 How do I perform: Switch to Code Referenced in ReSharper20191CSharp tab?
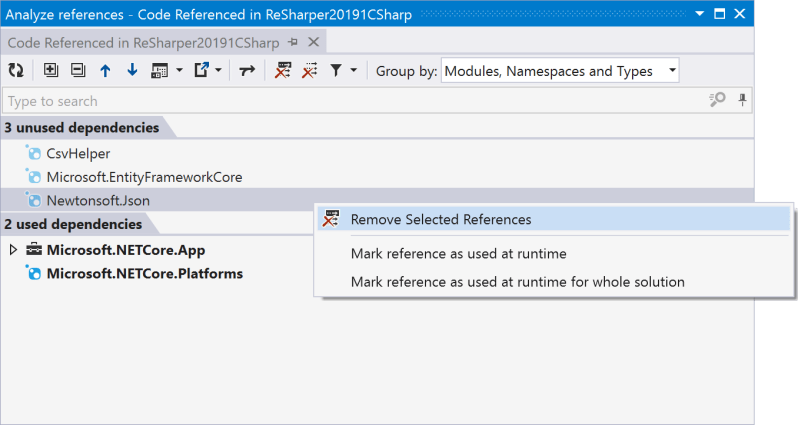click(144, 43)
